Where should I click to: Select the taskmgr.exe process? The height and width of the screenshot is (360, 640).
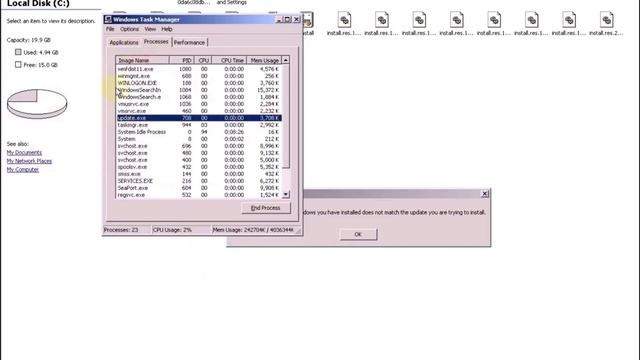pyautogui.click(x=198, y=125)
